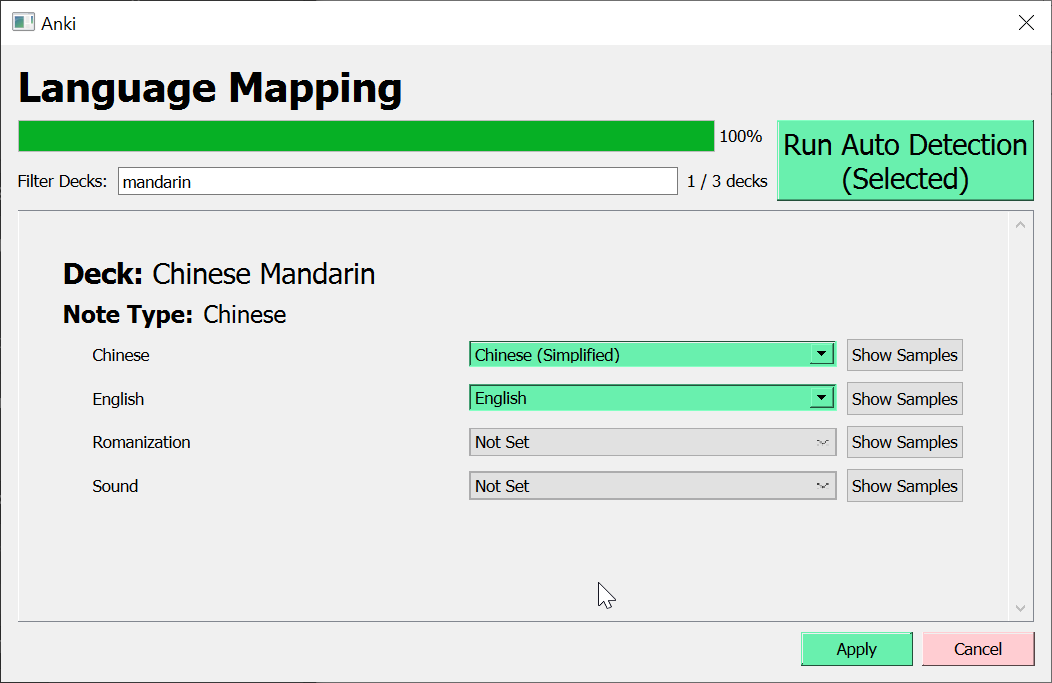Click into the Filter Decks text field
The image size is (1052, 683).
click(397, 181)
